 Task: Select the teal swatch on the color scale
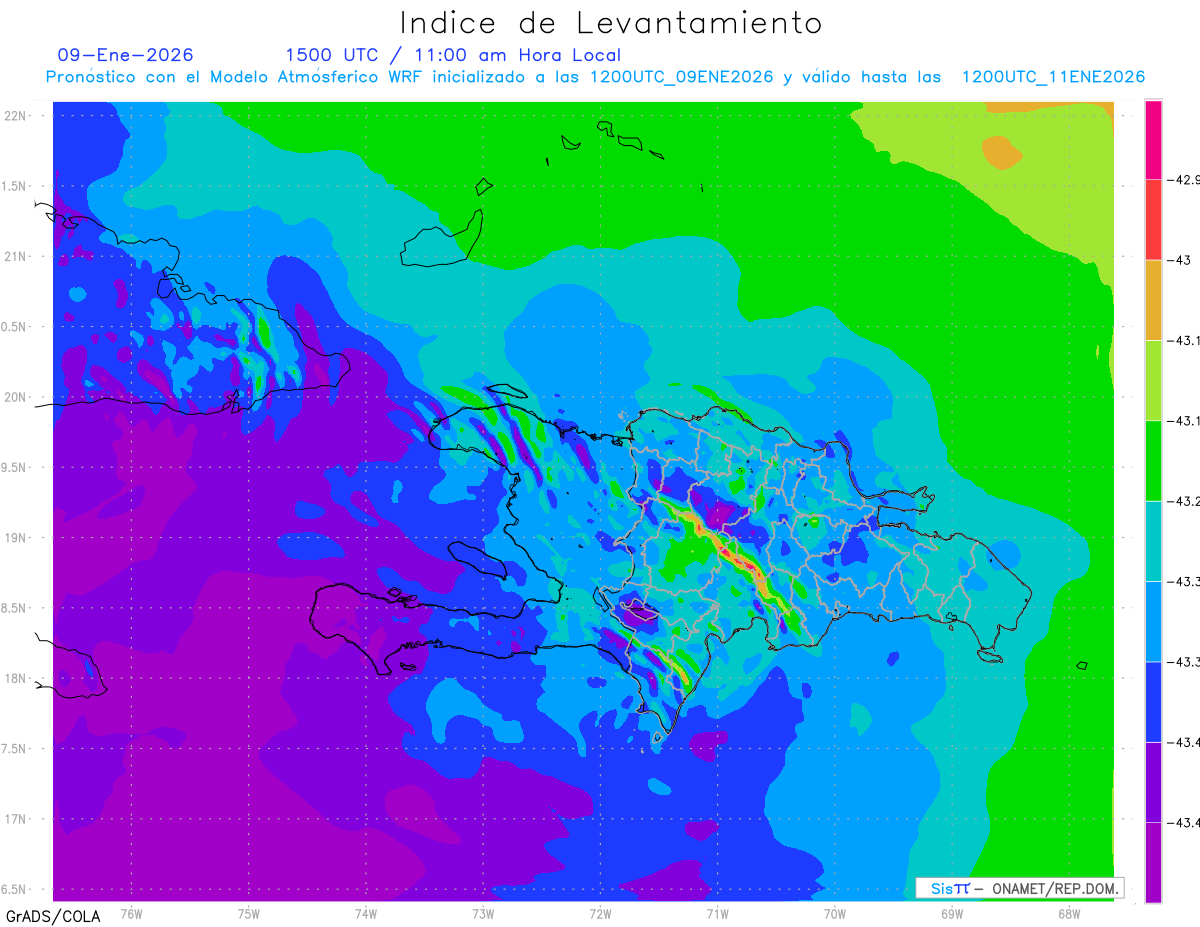click(1153, 541)
